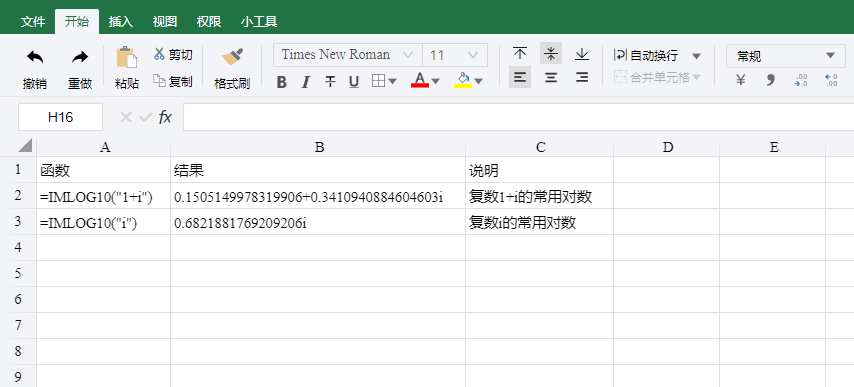Image resolution: width=854 pixels, height=387 pixels.
Task: Switch to the 权限 tab
Action: pos(209,22)
